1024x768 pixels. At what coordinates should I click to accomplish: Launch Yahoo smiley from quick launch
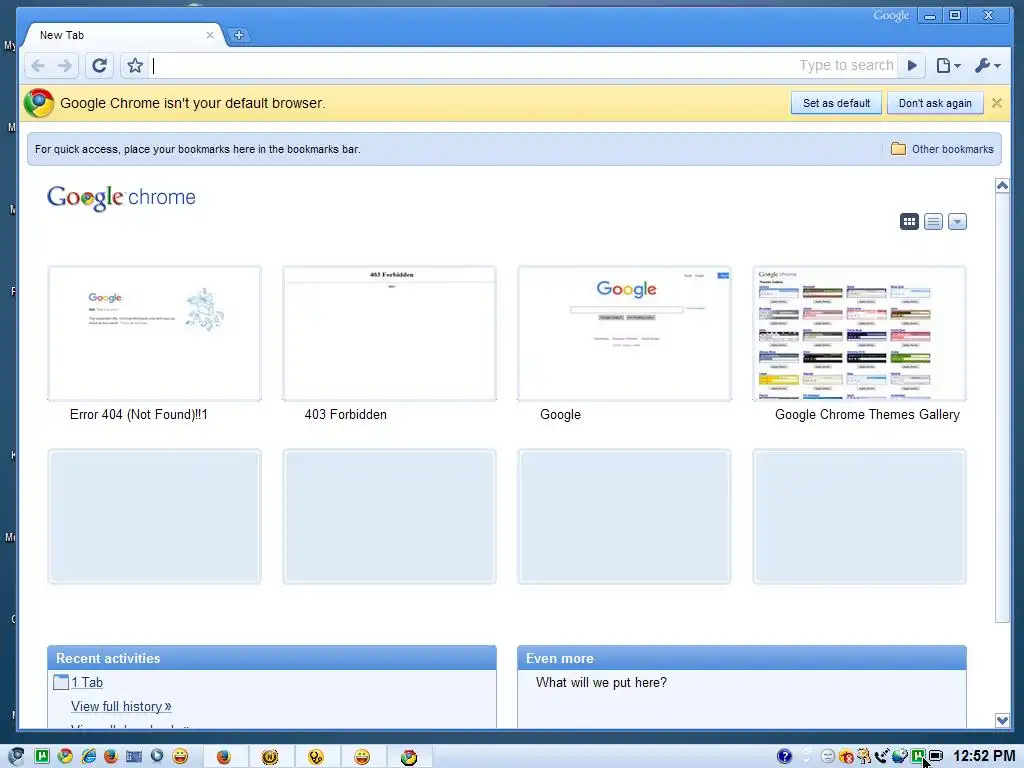[180, 756]
